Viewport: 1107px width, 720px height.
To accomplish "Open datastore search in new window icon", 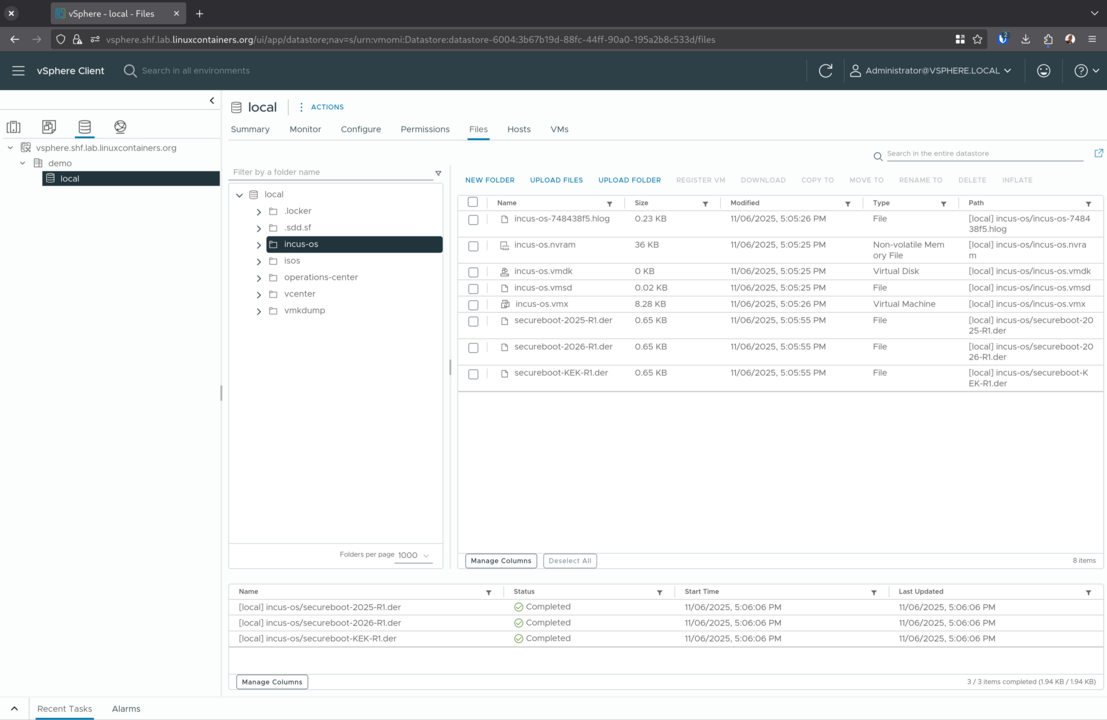I will tap(1098, 153).
